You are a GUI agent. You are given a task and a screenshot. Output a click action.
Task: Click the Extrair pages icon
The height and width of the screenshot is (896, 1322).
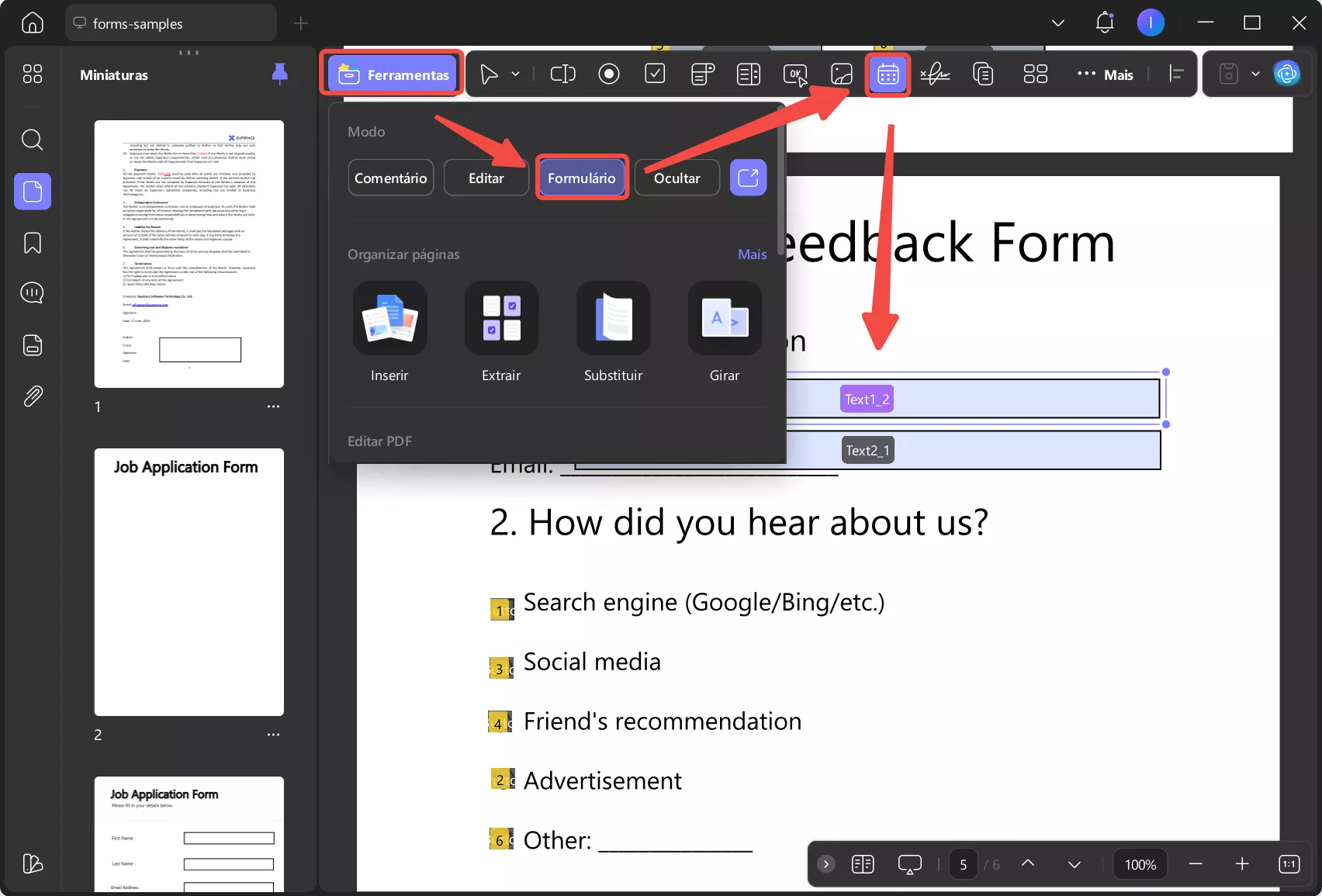tap(501, 318)
